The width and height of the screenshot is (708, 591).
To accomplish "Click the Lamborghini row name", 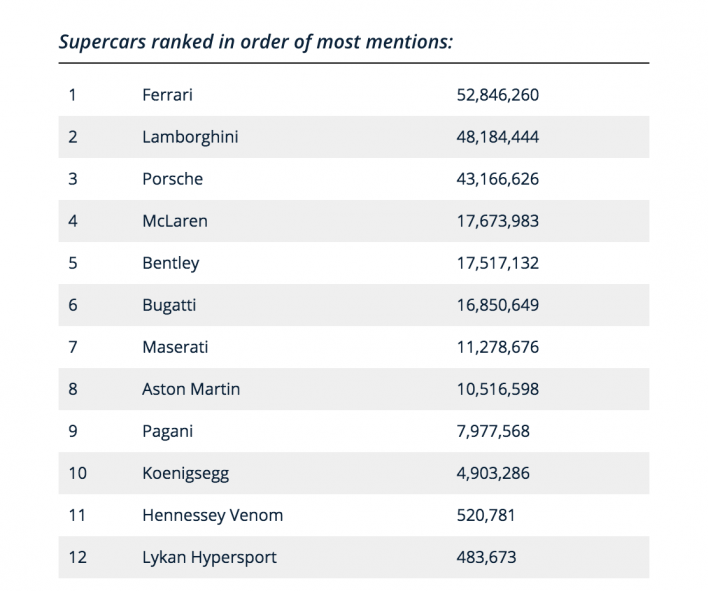I will point(190,137).
